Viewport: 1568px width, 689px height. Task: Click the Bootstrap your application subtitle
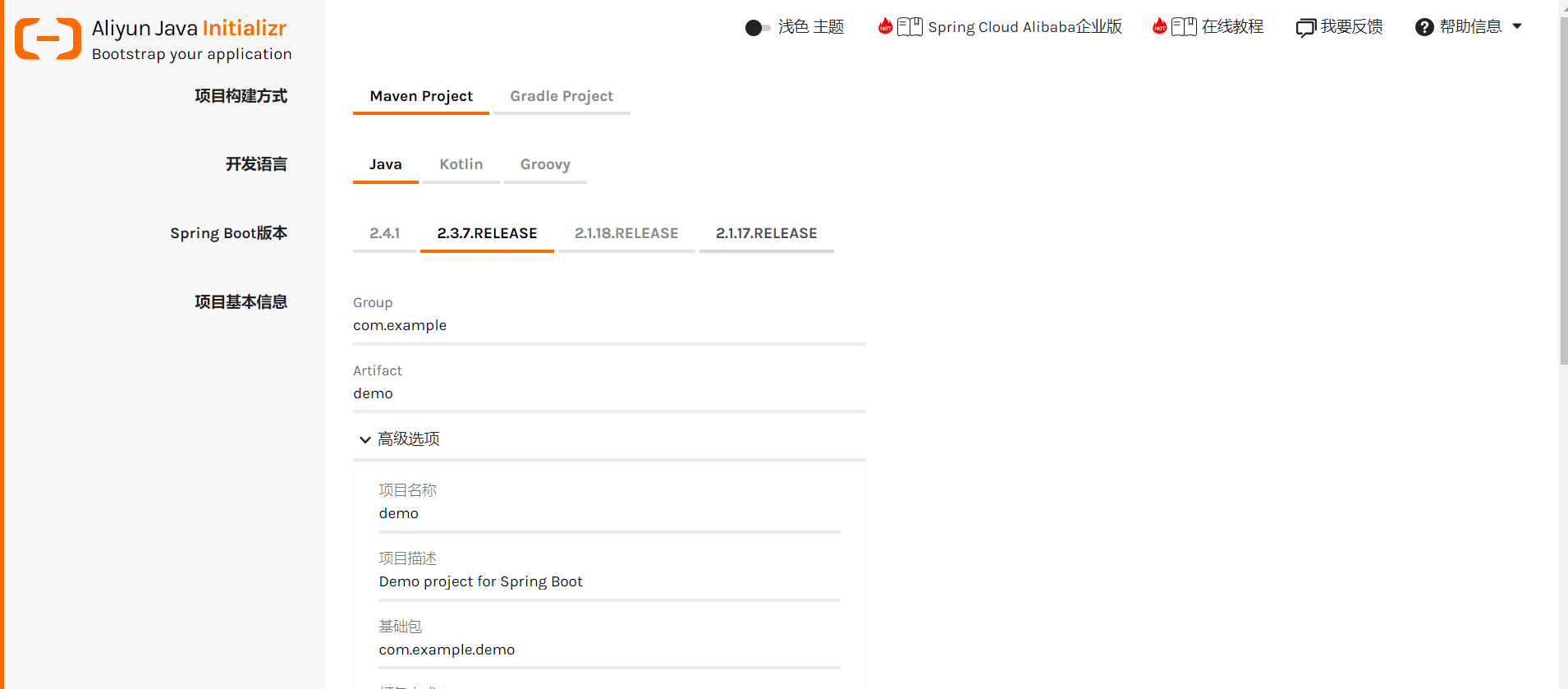(x=191, y=54)
